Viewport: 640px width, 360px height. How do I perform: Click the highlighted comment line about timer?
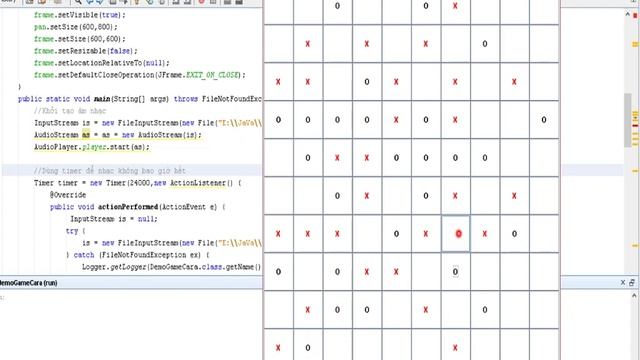pos(110,171)
